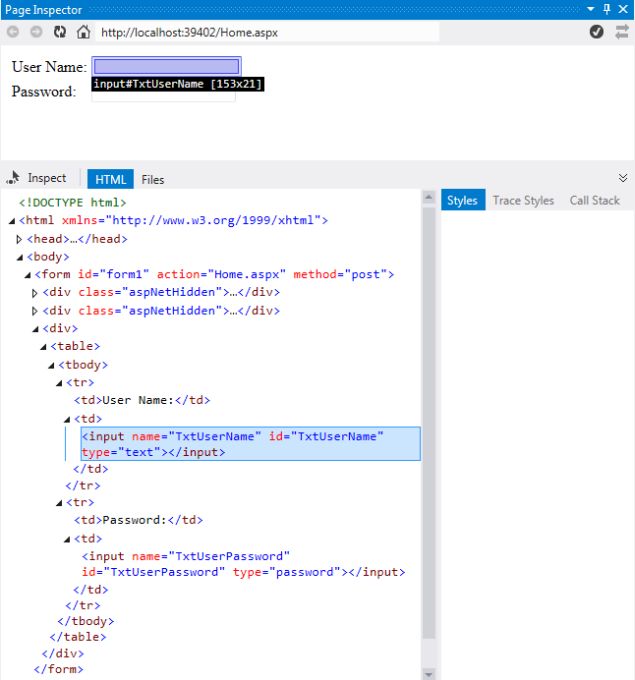Screen dimensions: 635x680
Task: Click the browser forward arrow icon
Action: (x=36, y=32)
